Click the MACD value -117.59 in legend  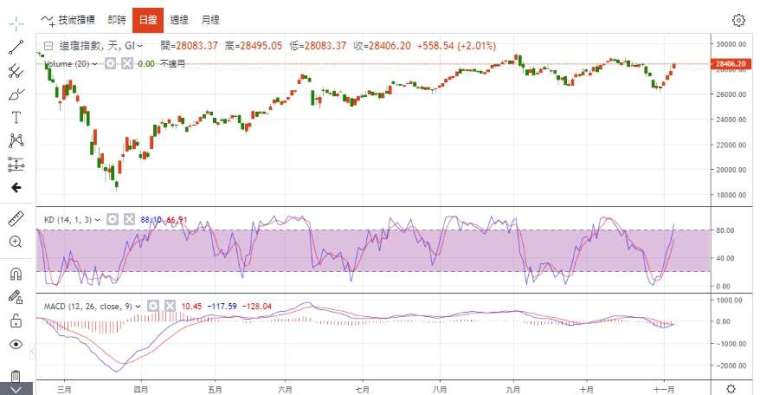click(x=222, y=306)
